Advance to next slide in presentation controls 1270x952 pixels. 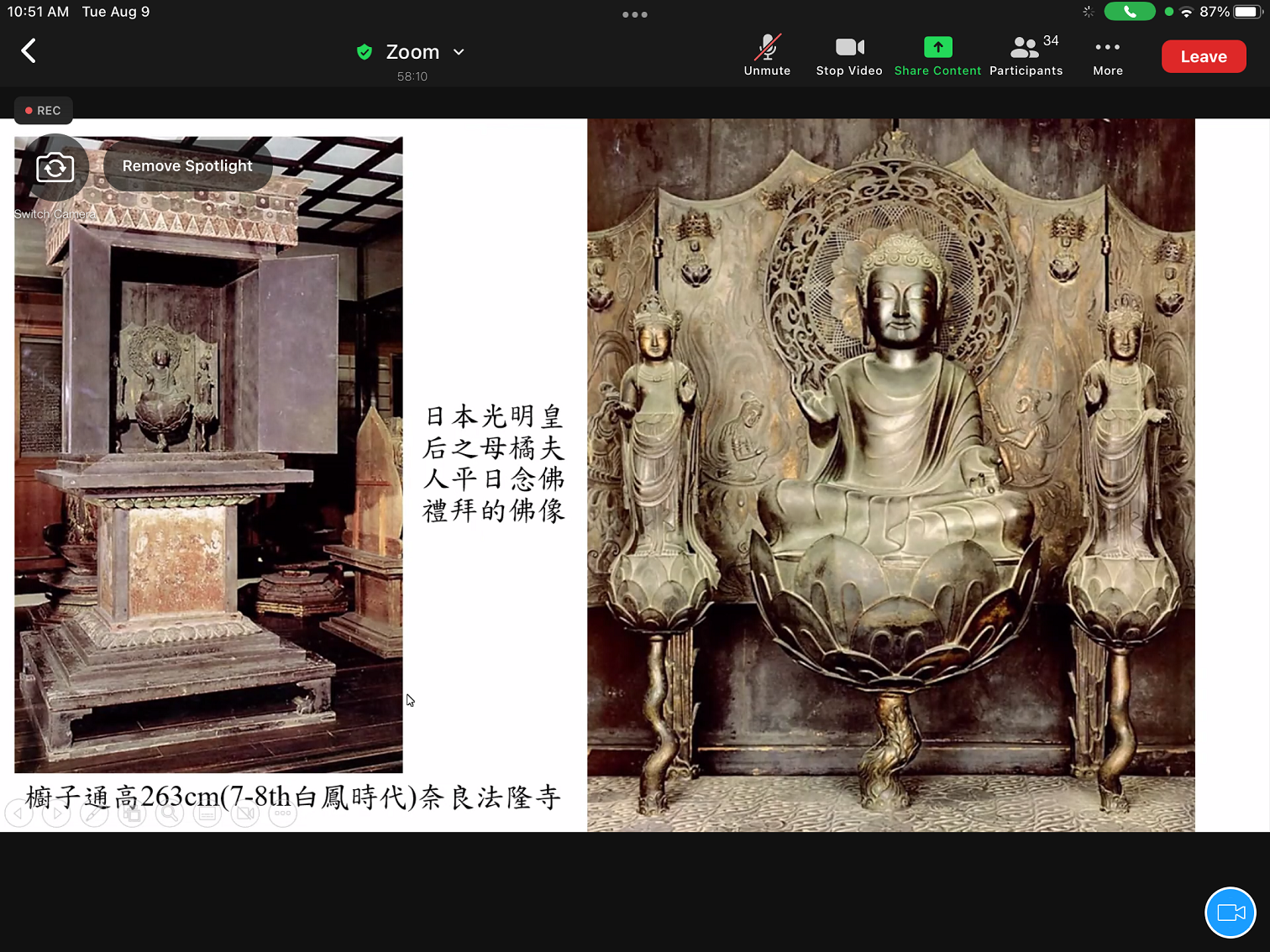pyautogui.click(x=56, y=813)
